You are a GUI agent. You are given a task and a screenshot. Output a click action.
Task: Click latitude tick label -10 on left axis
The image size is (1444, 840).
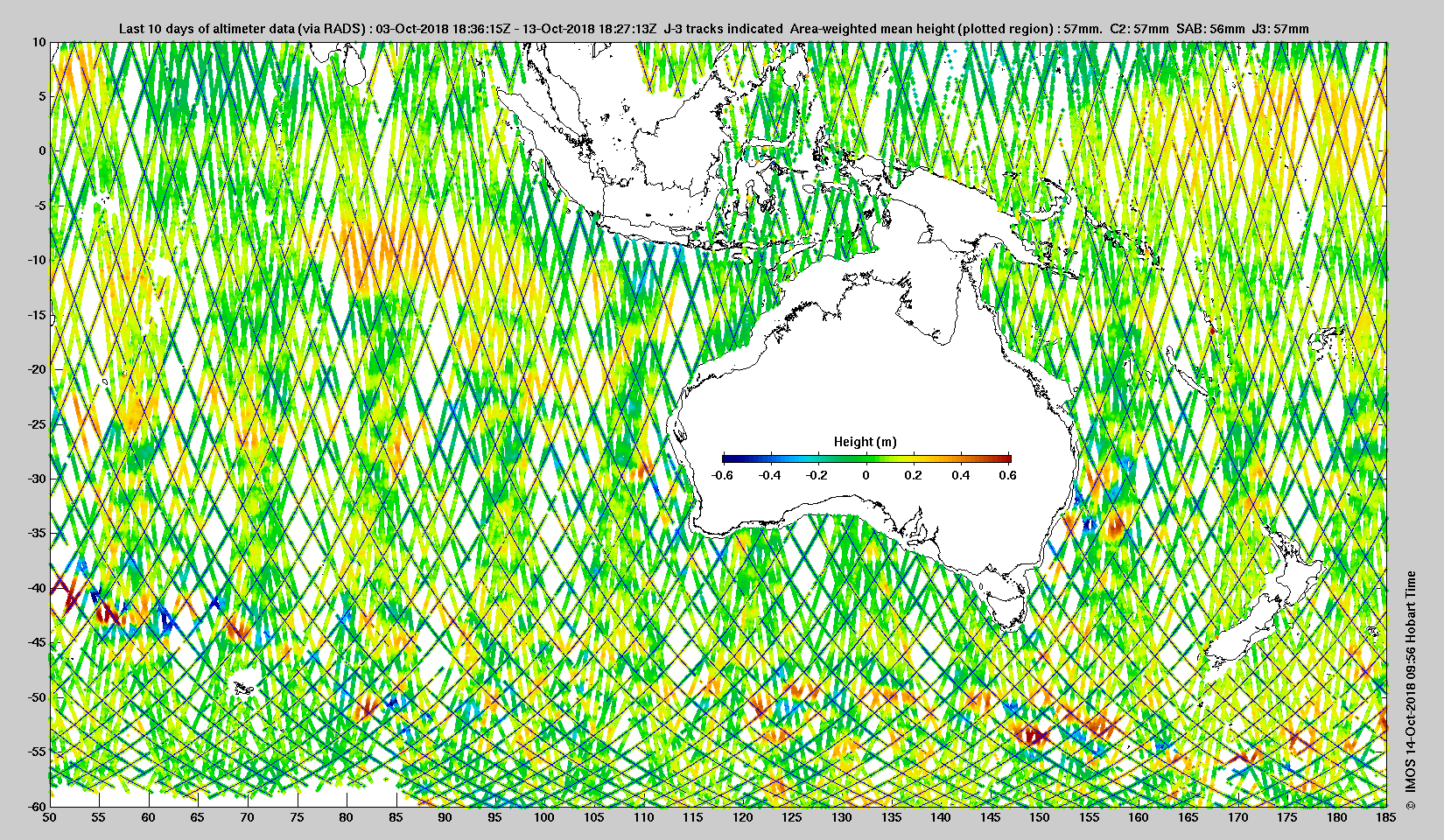pos(36,260)
